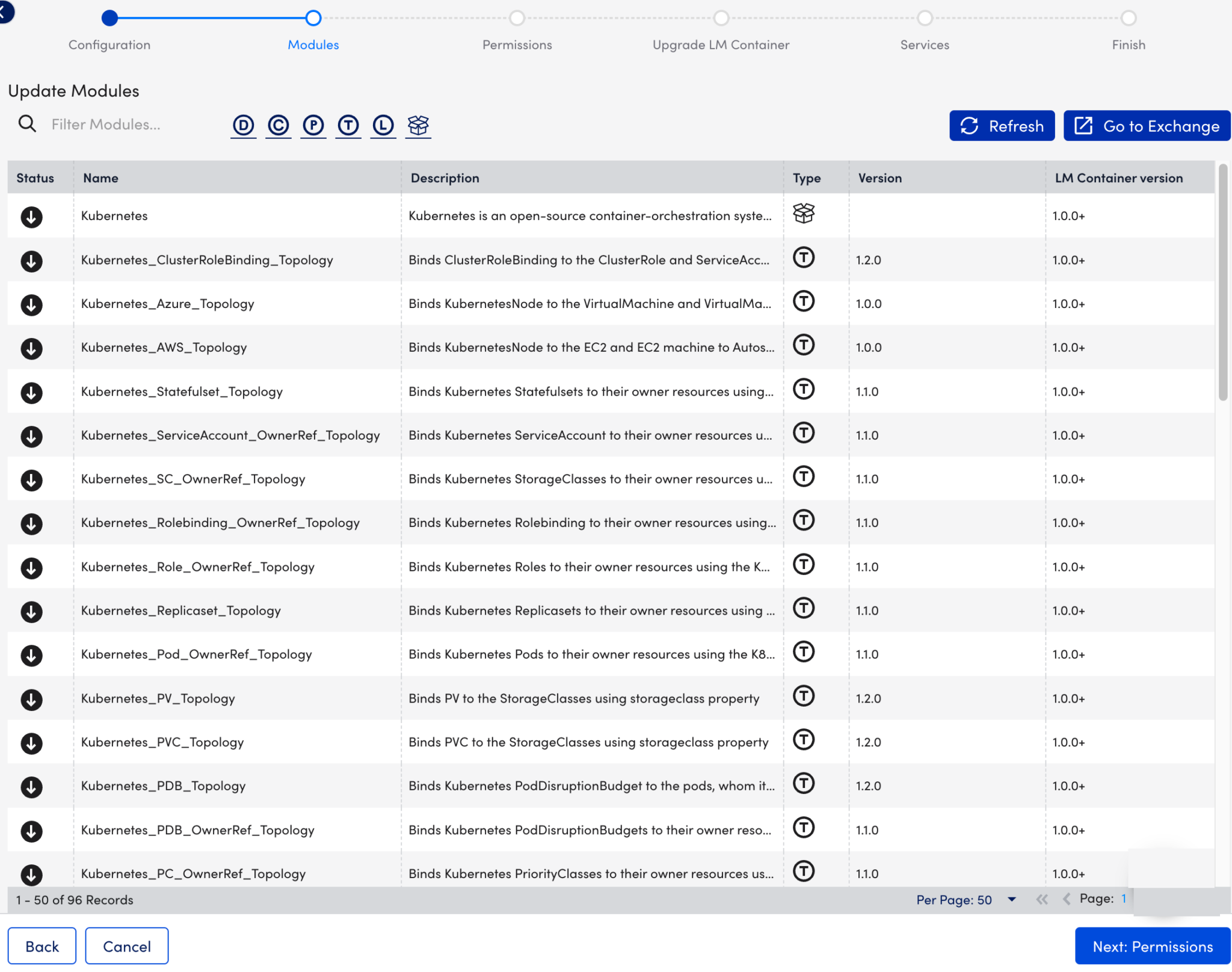1232x972 pixels.
Task: Click the download status icon for Kubernetes
Action: coord(31,217)
